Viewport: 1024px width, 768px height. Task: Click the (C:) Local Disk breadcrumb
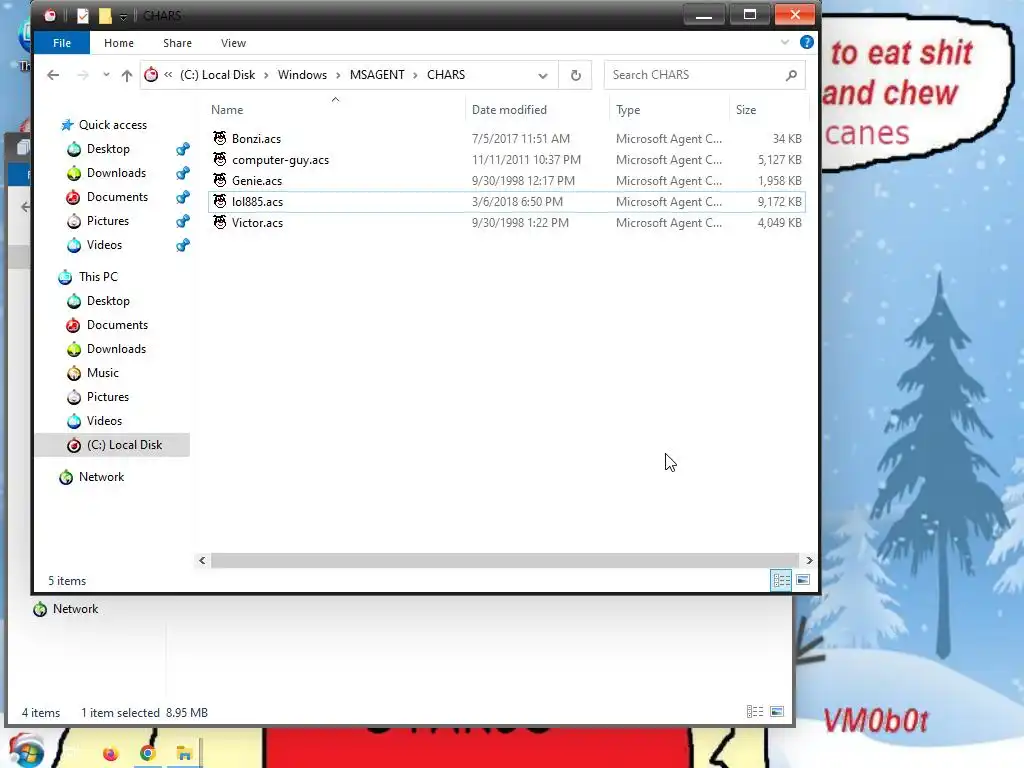pyautogui.click(x=217, y=75)
